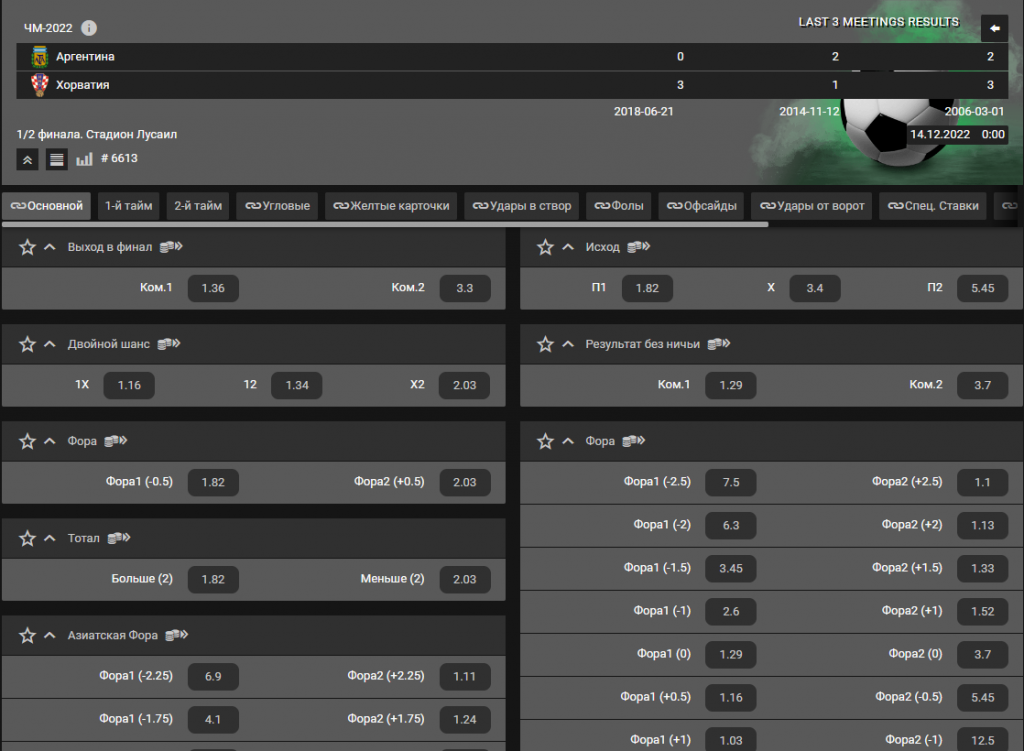Click the info icon next to ЧМ-2022
This screenshot has width=1024, height=751.
click(x=89, y=27)
